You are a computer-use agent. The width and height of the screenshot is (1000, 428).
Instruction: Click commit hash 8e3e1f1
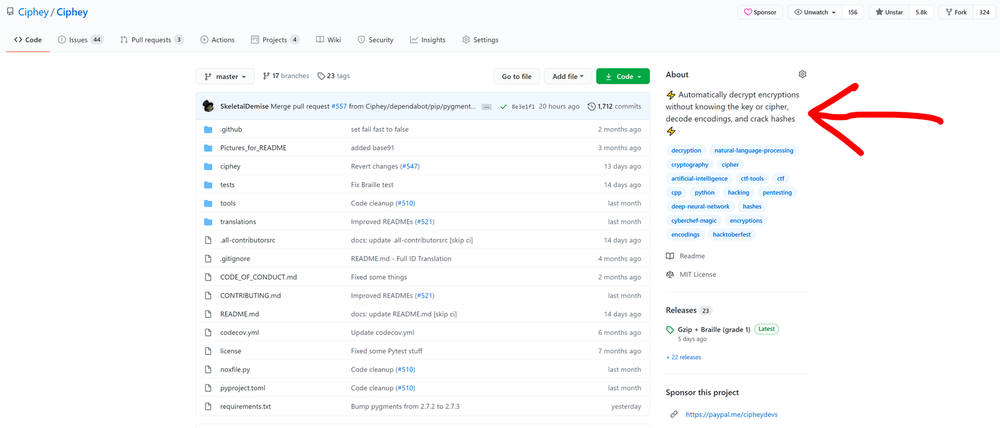[x=523, y=107]
